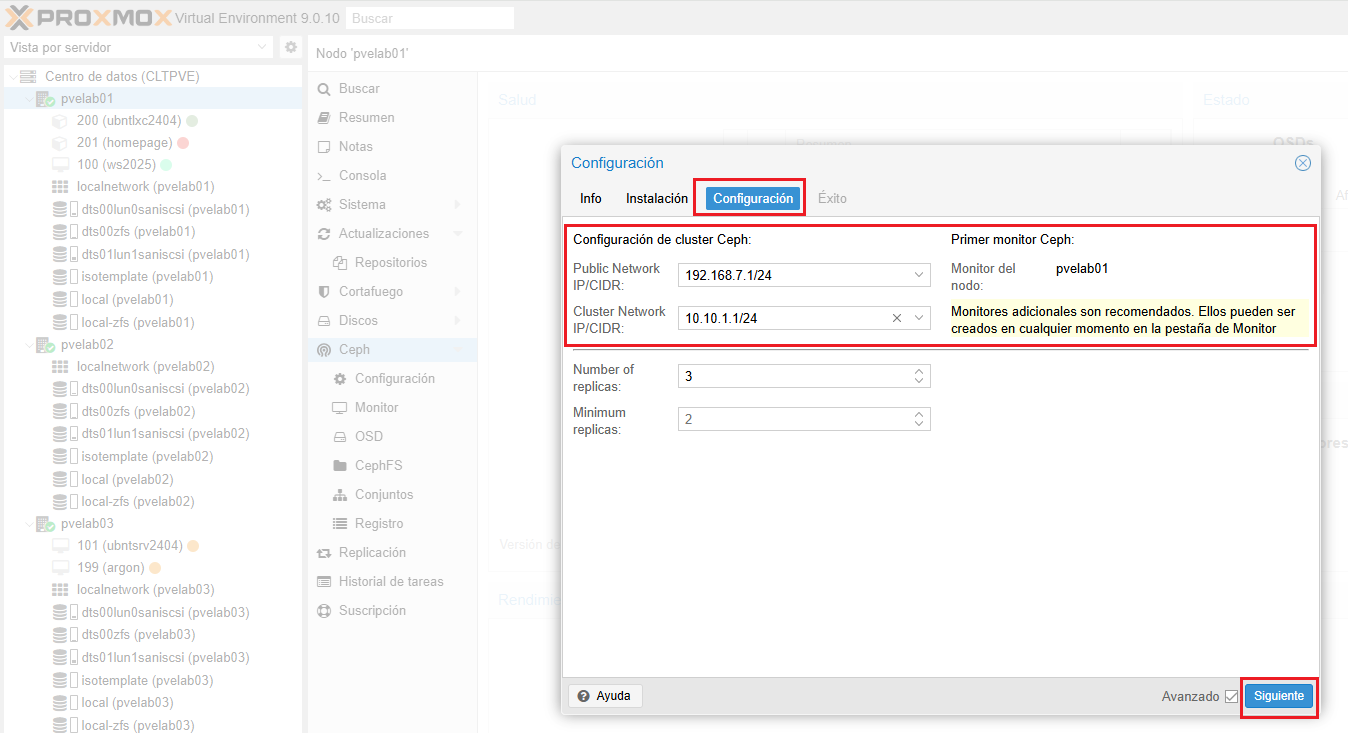
Task: Close the Configuración dialog
Action: tap(1303, 163)
